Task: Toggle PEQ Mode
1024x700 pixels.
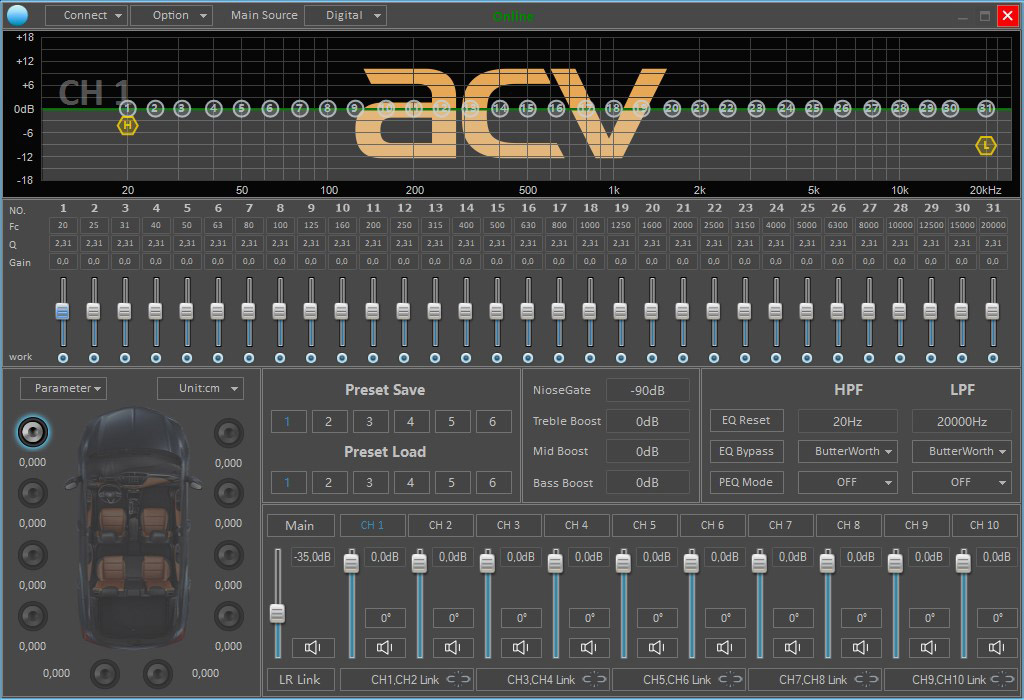Action: [x=746, y=483]
